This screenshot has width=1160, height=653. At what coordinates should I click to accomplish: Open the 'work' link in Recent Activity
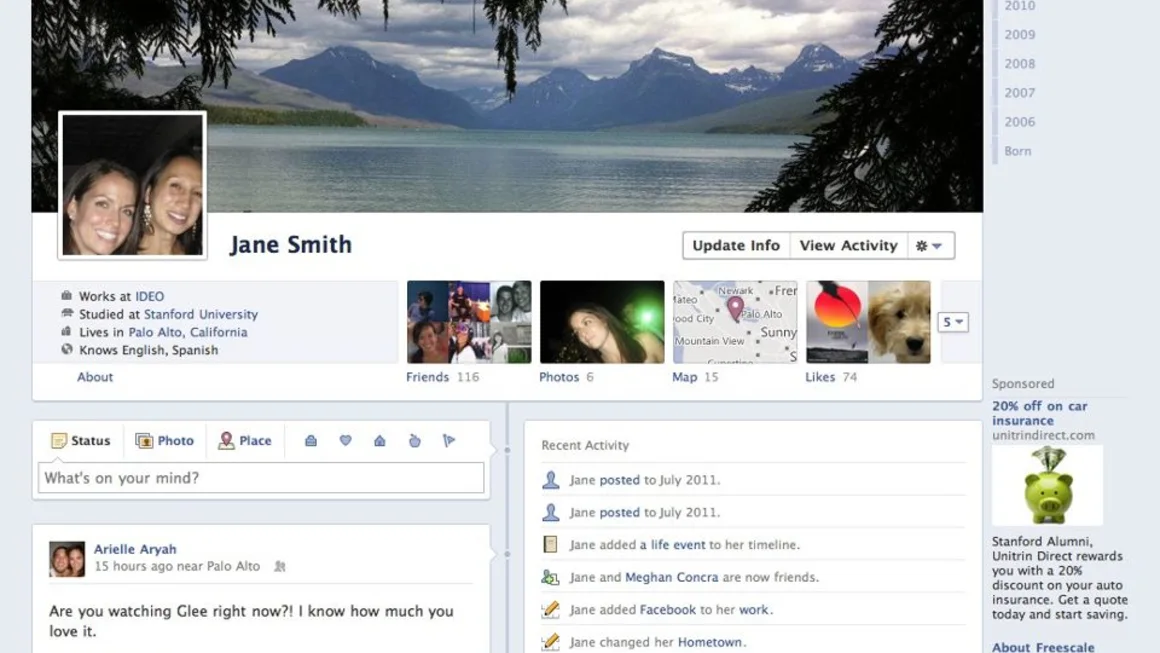(x=753, y=609)
